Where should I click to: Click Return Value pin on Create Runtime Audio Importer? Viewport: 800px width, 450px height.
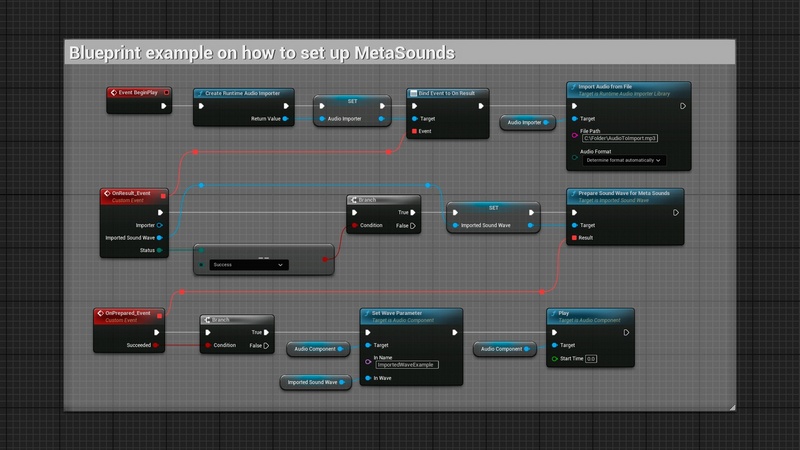(285, 119)
